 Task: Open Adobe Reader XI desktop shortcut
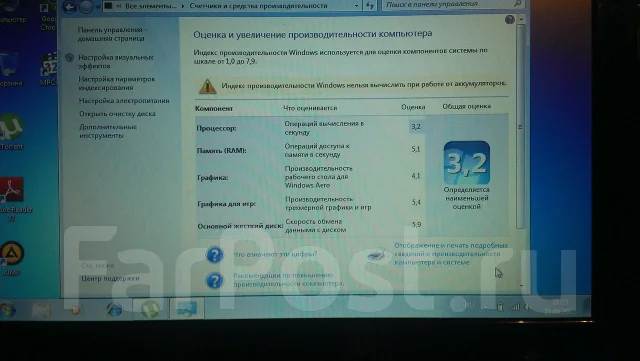pyautogui.click(x=13, y=199)
